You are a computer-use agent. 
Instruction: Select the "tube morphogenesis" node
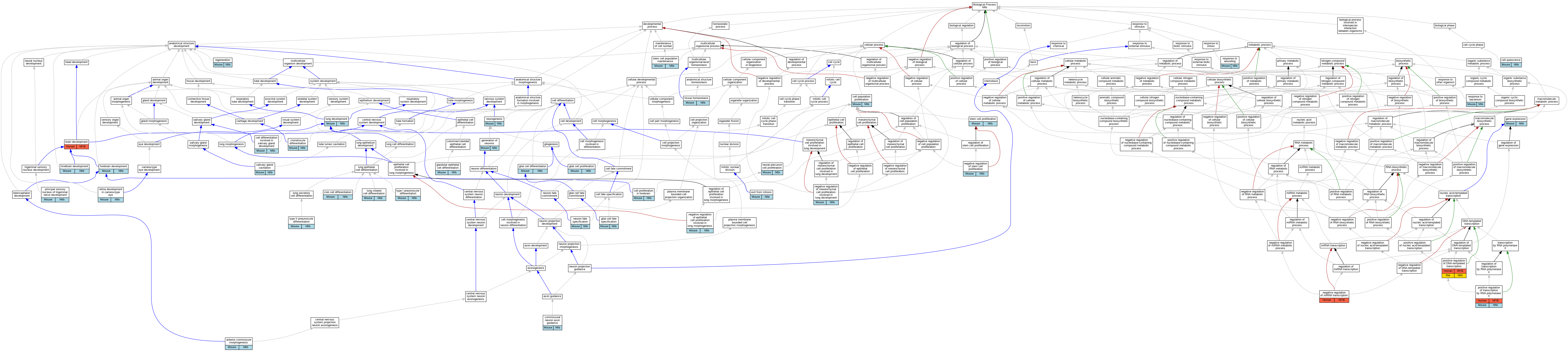coord(460,100)
